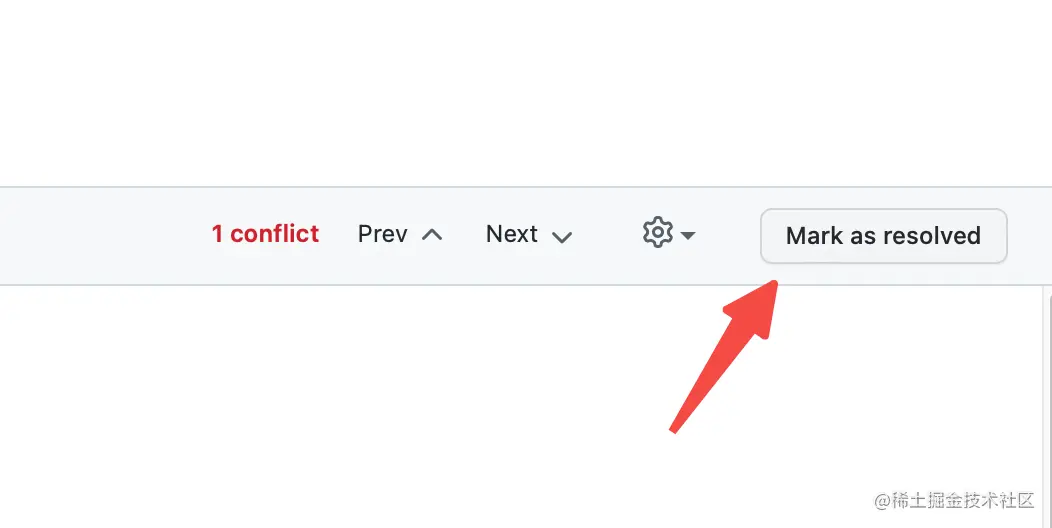
Task: Click the Mark as resolved button
Action: click(884, 235)
